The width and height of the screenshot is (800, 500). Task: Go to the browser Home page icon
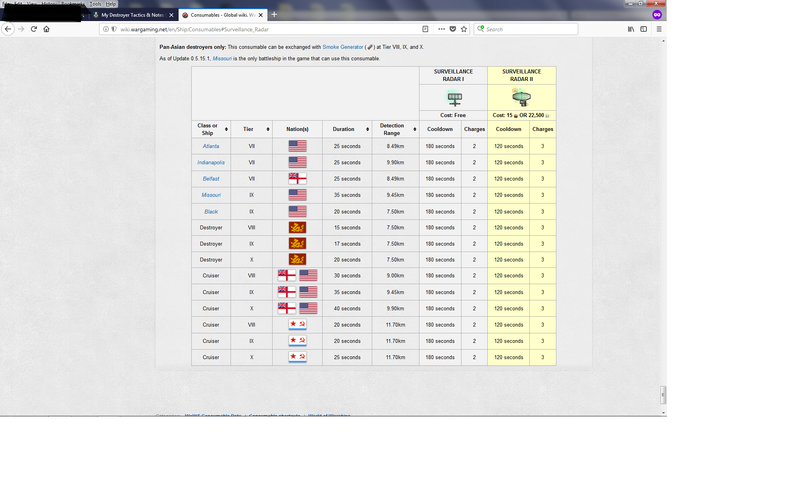tap(46, 29)
